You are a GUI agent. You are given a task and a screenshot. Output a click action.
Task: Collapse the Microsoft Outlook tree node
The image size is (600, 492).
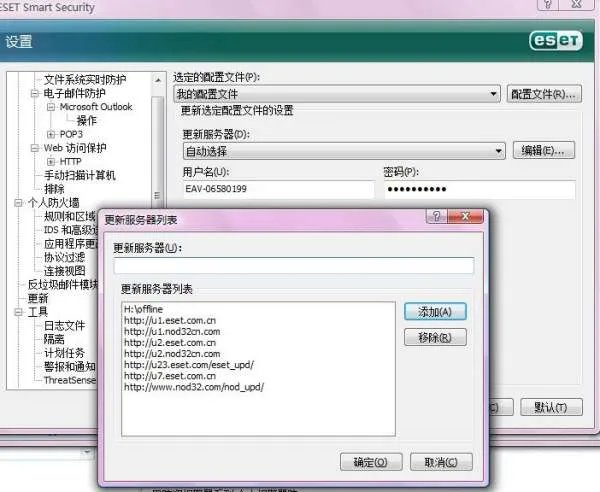51,107
